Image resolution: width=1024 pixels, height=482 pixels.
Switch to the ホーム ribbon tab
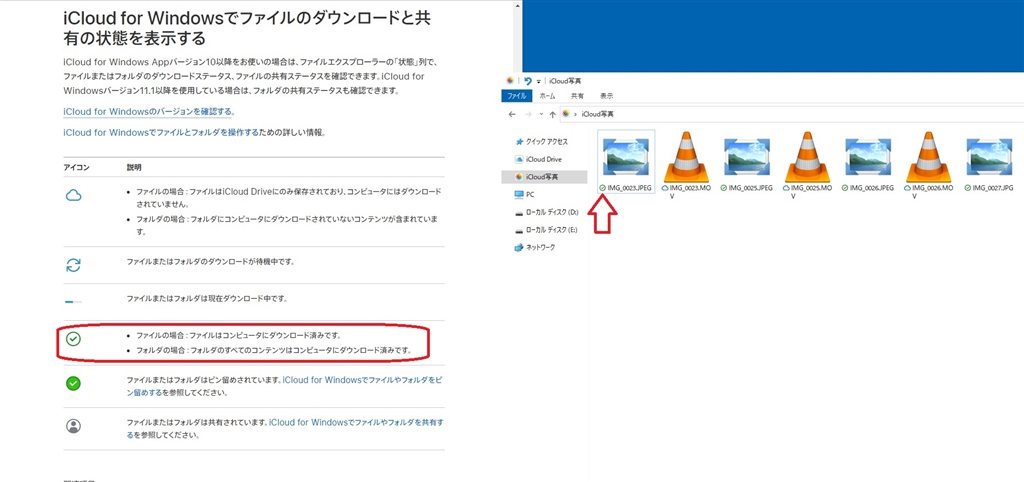point(547,95)
